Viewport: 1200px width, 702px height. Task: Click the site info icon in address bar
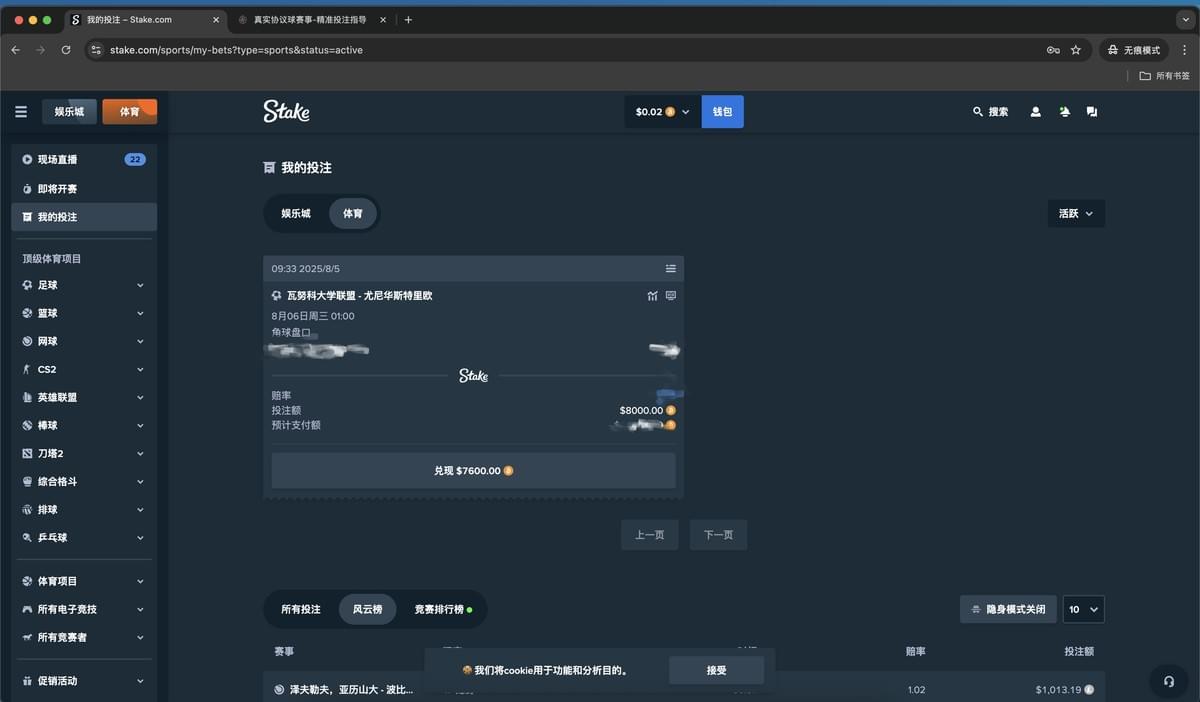(x=96, y=50)
